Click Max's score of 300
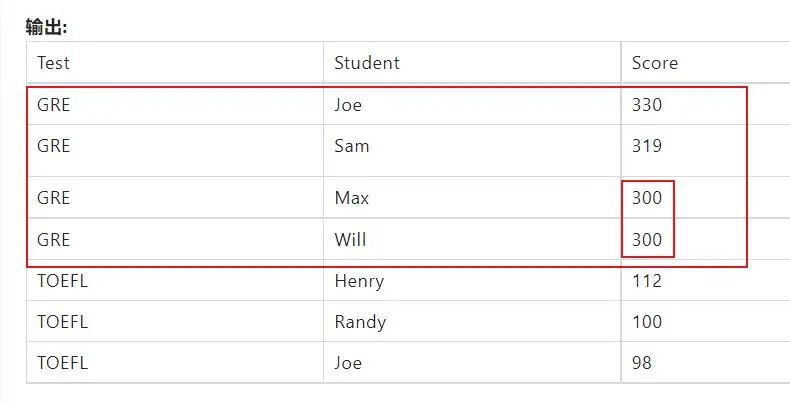This screenshot has width=790, height=403. [x=647, y=198]
